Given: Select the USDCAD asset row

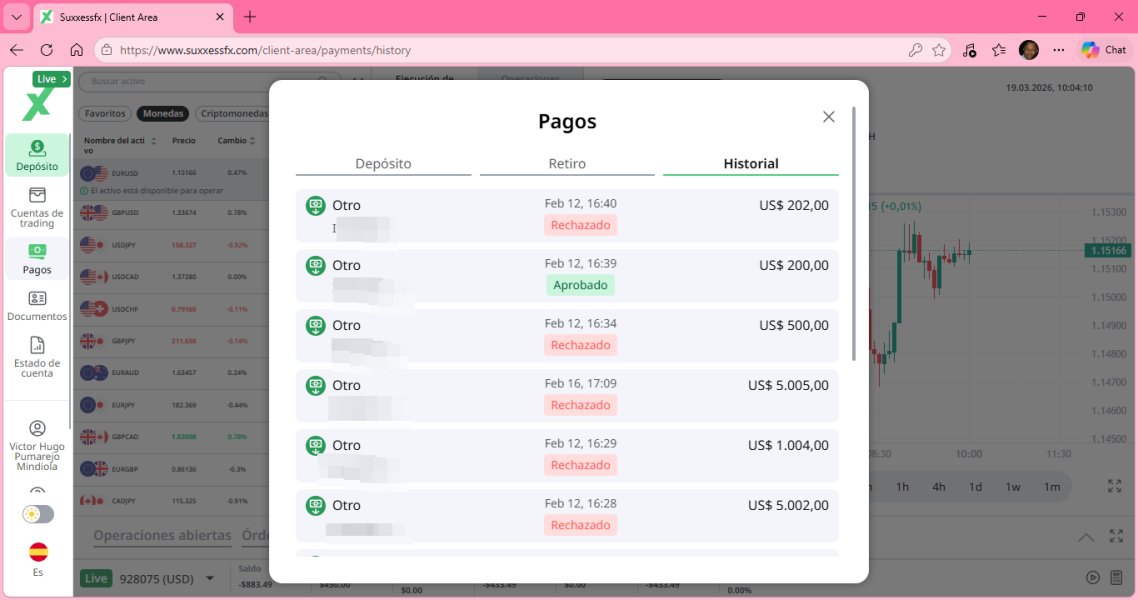Looking at the screenshot, I should pos(173,277).
